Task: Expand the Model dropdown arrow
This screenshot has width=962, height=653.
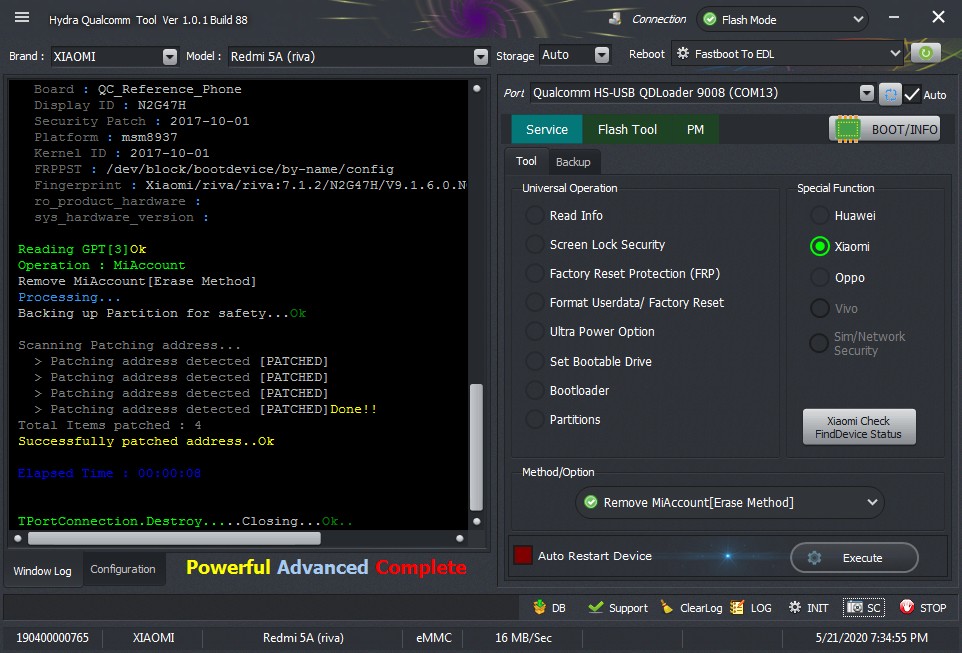Action: 481,56
